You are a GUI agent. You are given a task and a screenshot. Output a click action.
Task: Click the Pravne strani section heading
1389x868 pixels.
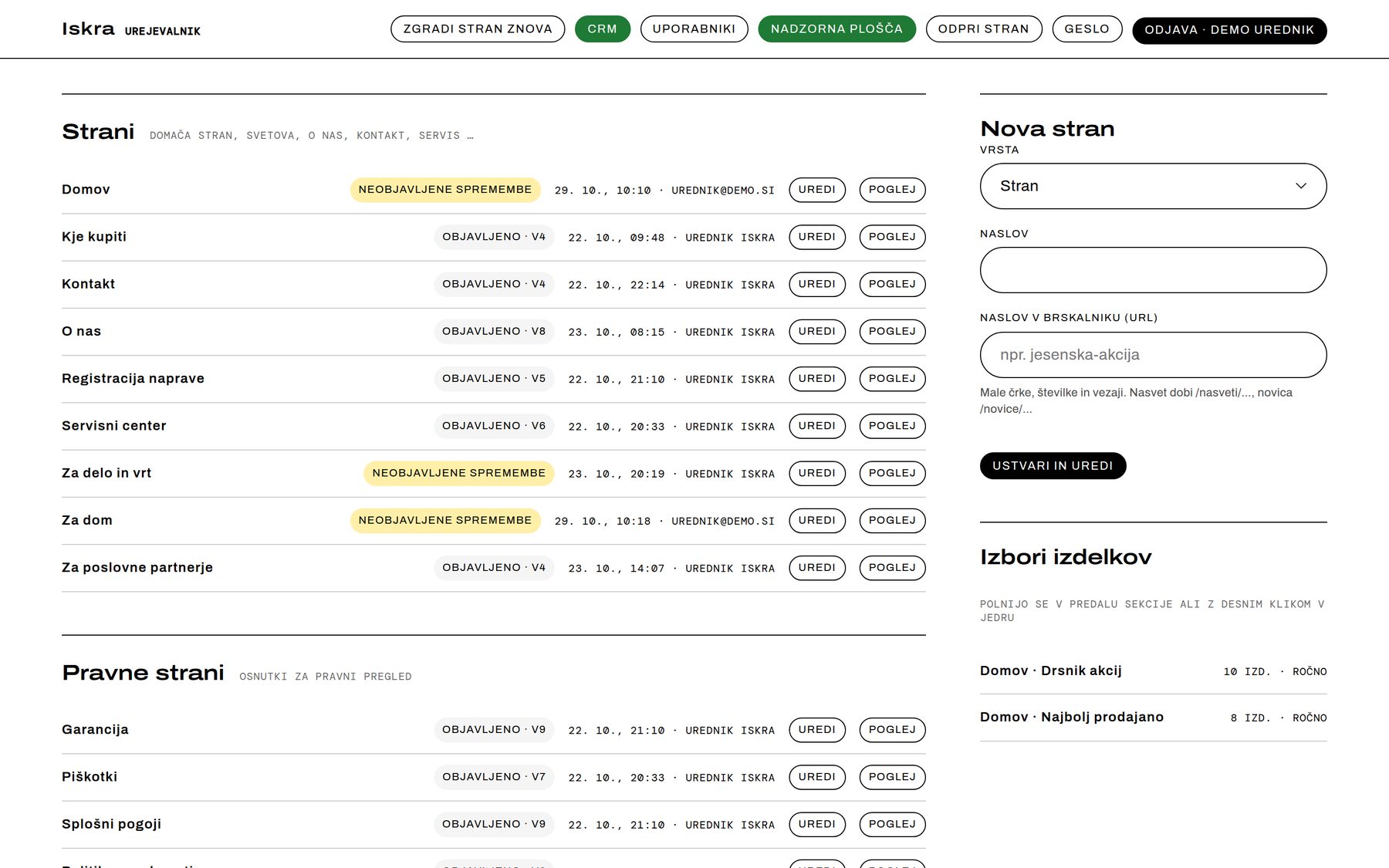pyautogui.click(x=143, y=673)
